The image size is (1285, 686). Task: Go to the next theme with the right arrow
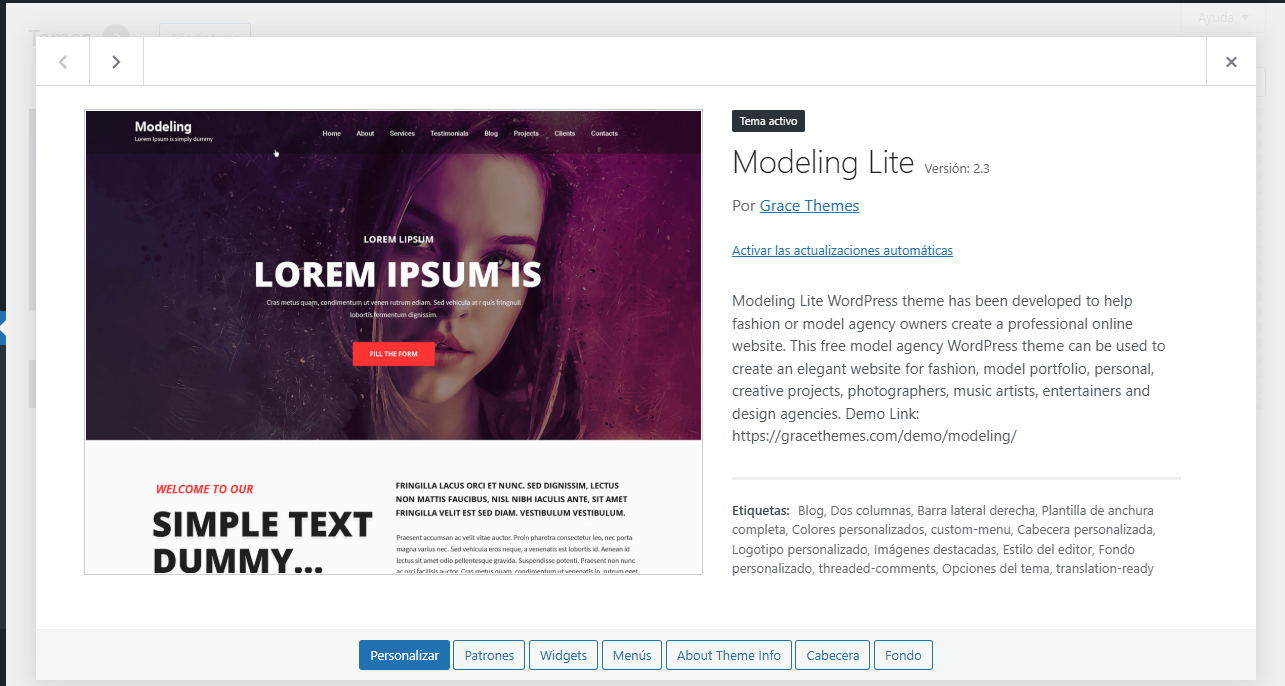point(116,62)
